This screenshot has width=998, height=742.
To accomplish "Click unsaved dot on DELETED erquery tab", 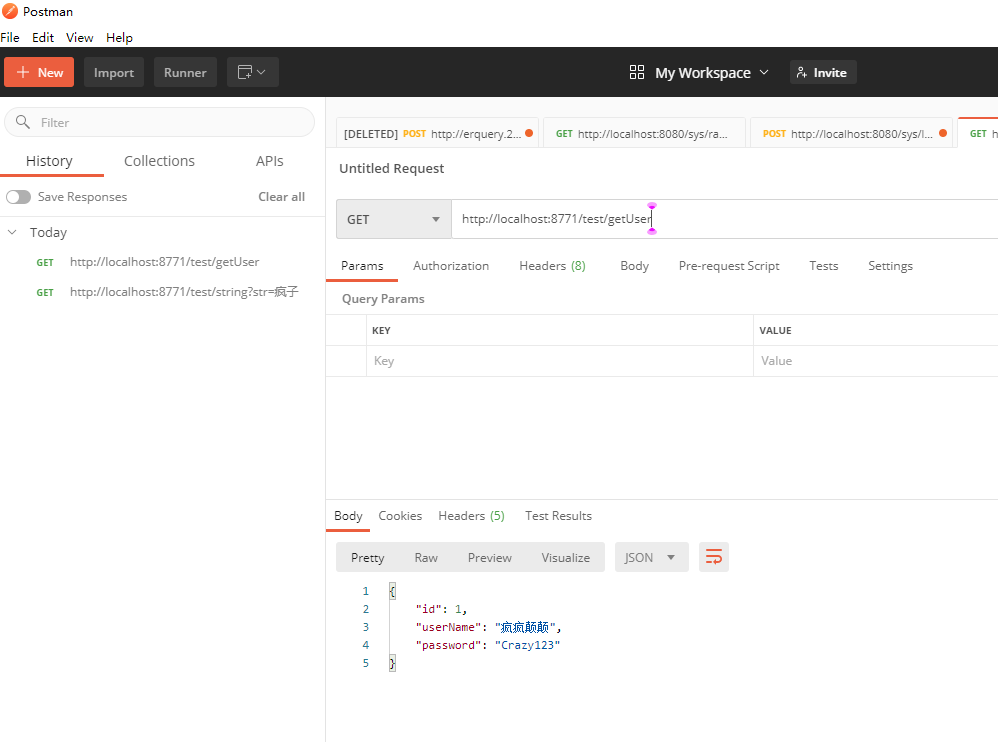I will tap(529, 133).
